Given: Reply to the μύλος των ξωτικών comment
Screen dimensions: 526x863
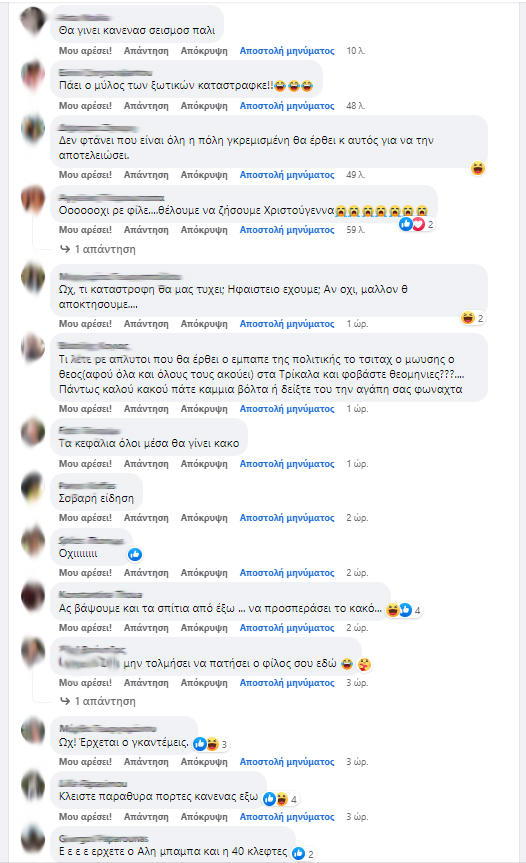Looking at the screenshot, I should [146, 106].
